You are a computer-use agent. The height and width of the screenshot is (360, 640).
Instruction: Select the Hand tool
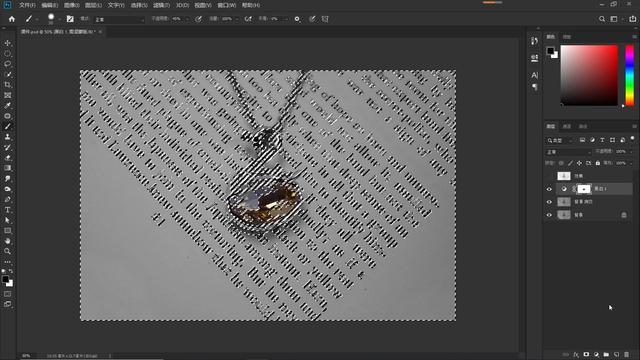[x=7, y=241]
